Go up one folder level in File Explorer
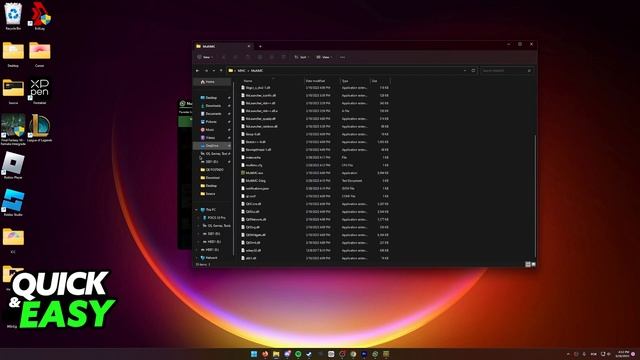640x360 pixels. pyautogui.click(x=221, y=71)
